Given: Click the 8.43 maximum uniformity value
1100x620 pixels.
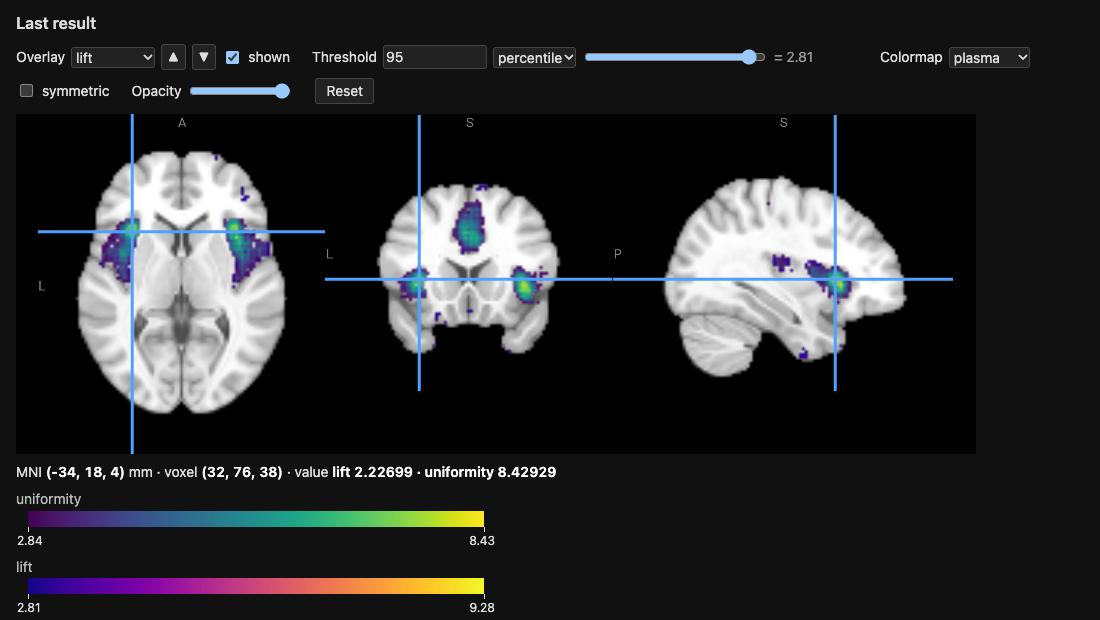Looking at the screenshot, I should (482, 541).
